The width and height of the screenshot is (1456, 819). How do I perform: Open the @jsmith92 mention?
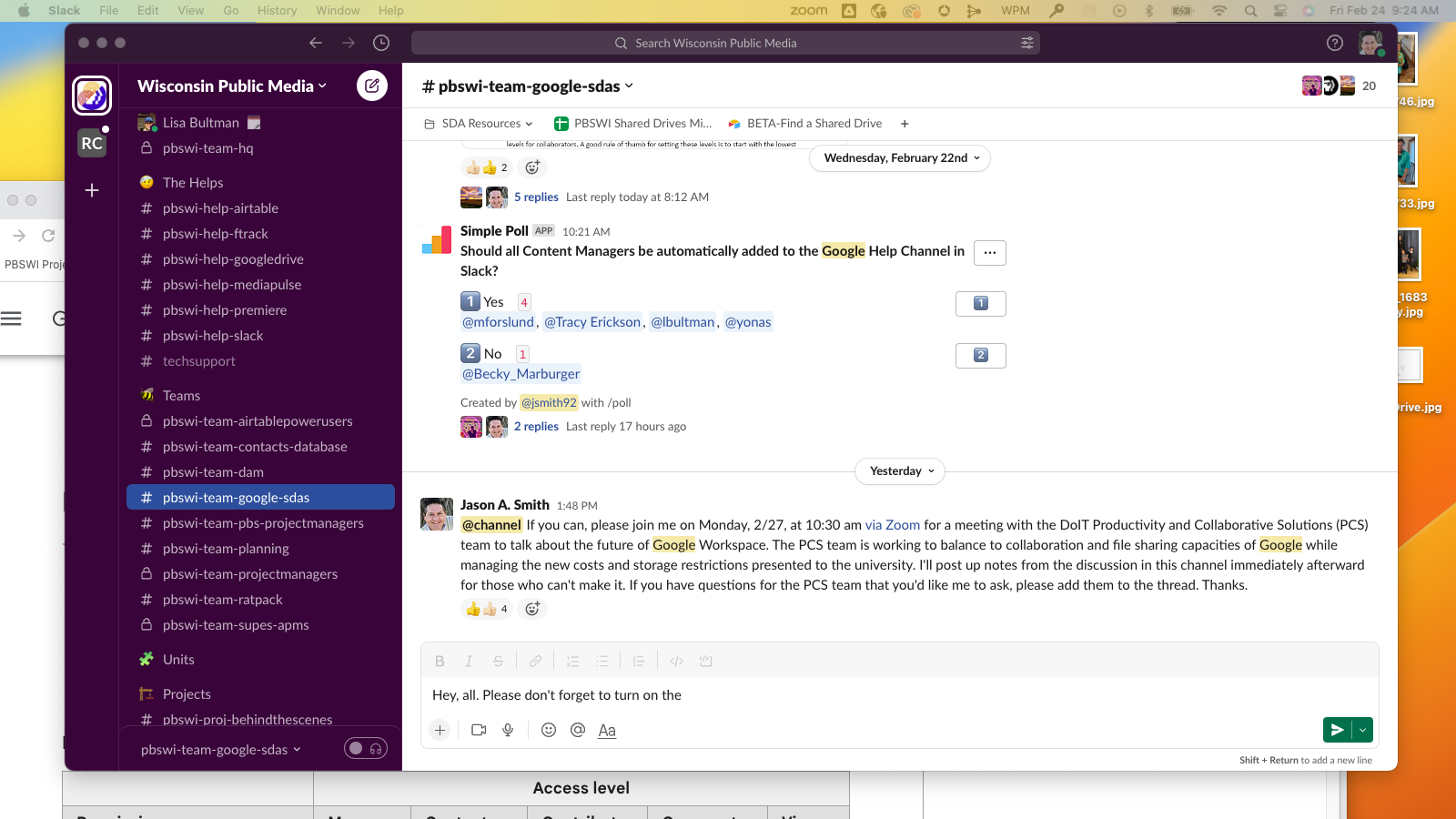click(550, 403)
